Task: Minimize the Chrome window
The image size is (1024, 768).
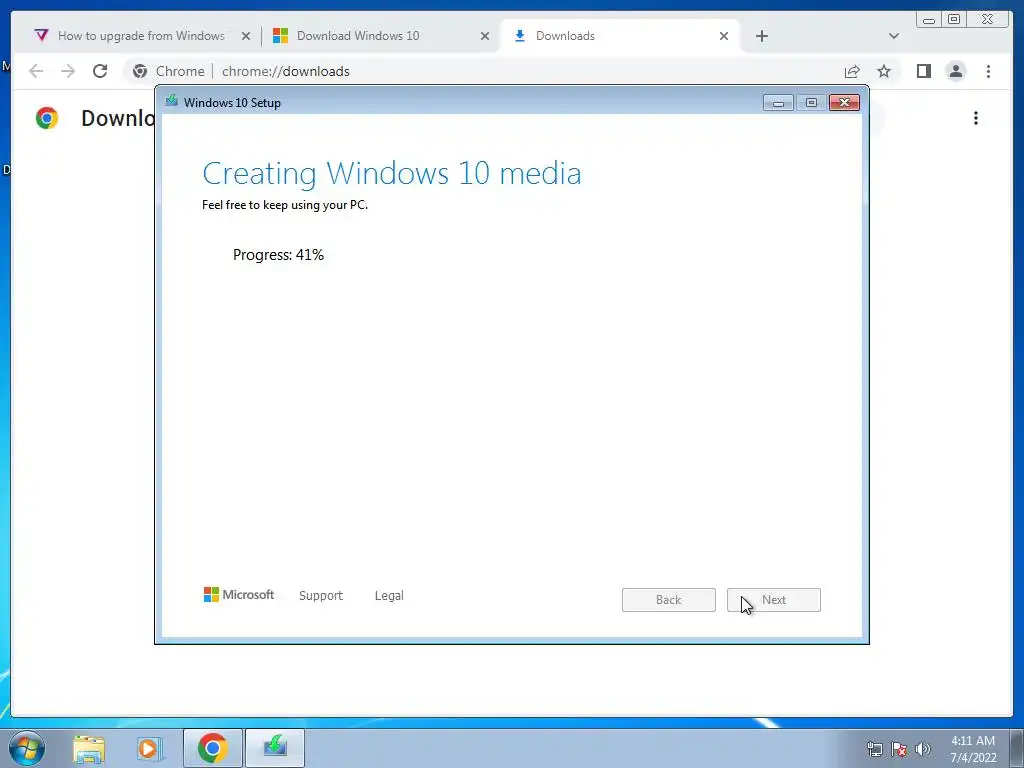Action: coord(928,20)
